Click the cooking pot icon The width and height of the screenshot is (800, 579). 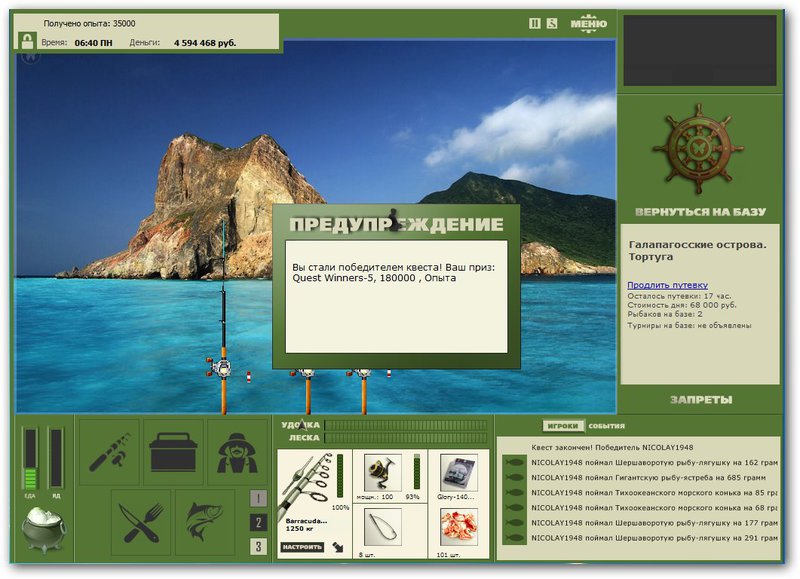point(44,530)
